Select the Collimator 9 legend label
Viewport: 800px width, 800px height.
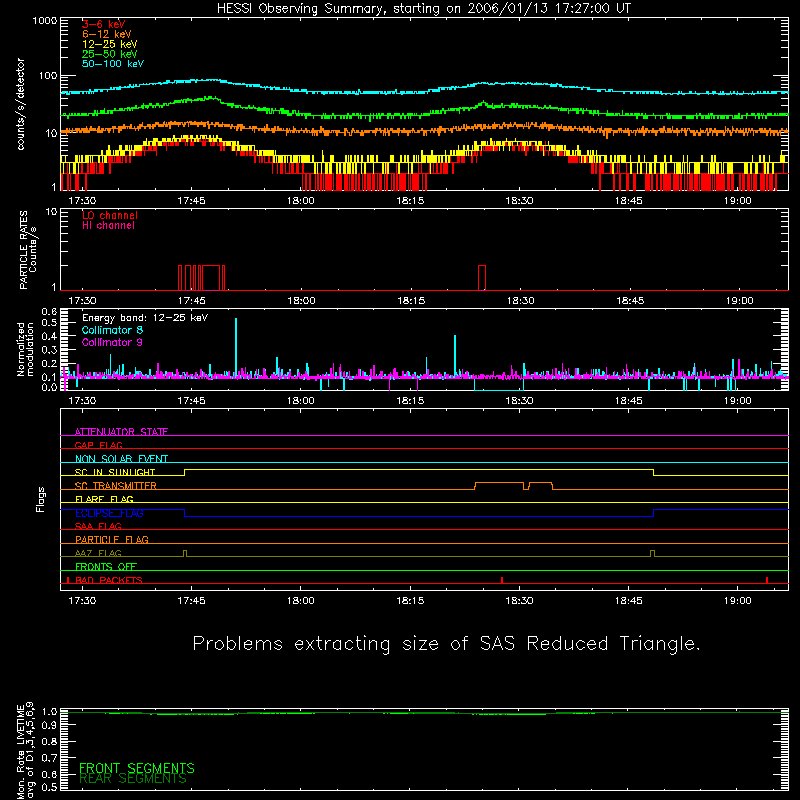(x=112, y=342)
